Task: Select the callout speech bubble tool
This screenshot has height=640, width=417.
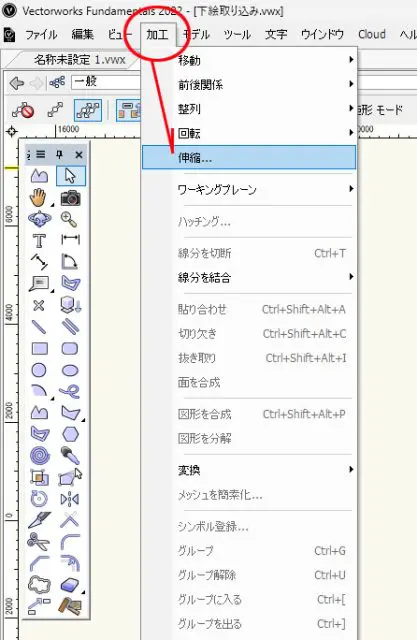Action: (40, 283)
